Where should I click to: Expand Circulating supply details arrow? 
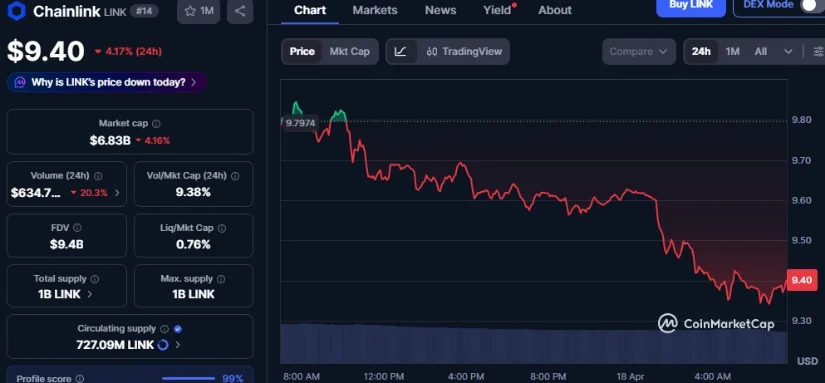click(x=178, y=345)
